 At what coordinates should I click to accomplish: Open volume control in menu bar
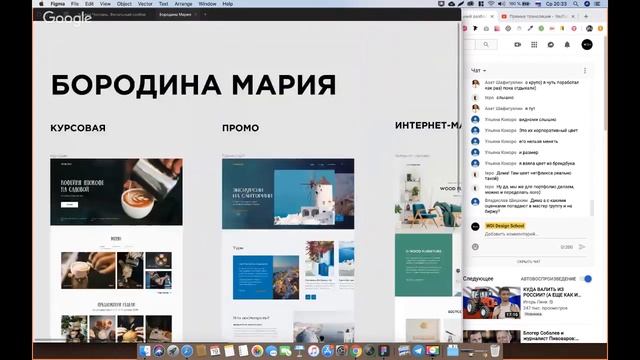pyautogui.click(x=502, y=4)
